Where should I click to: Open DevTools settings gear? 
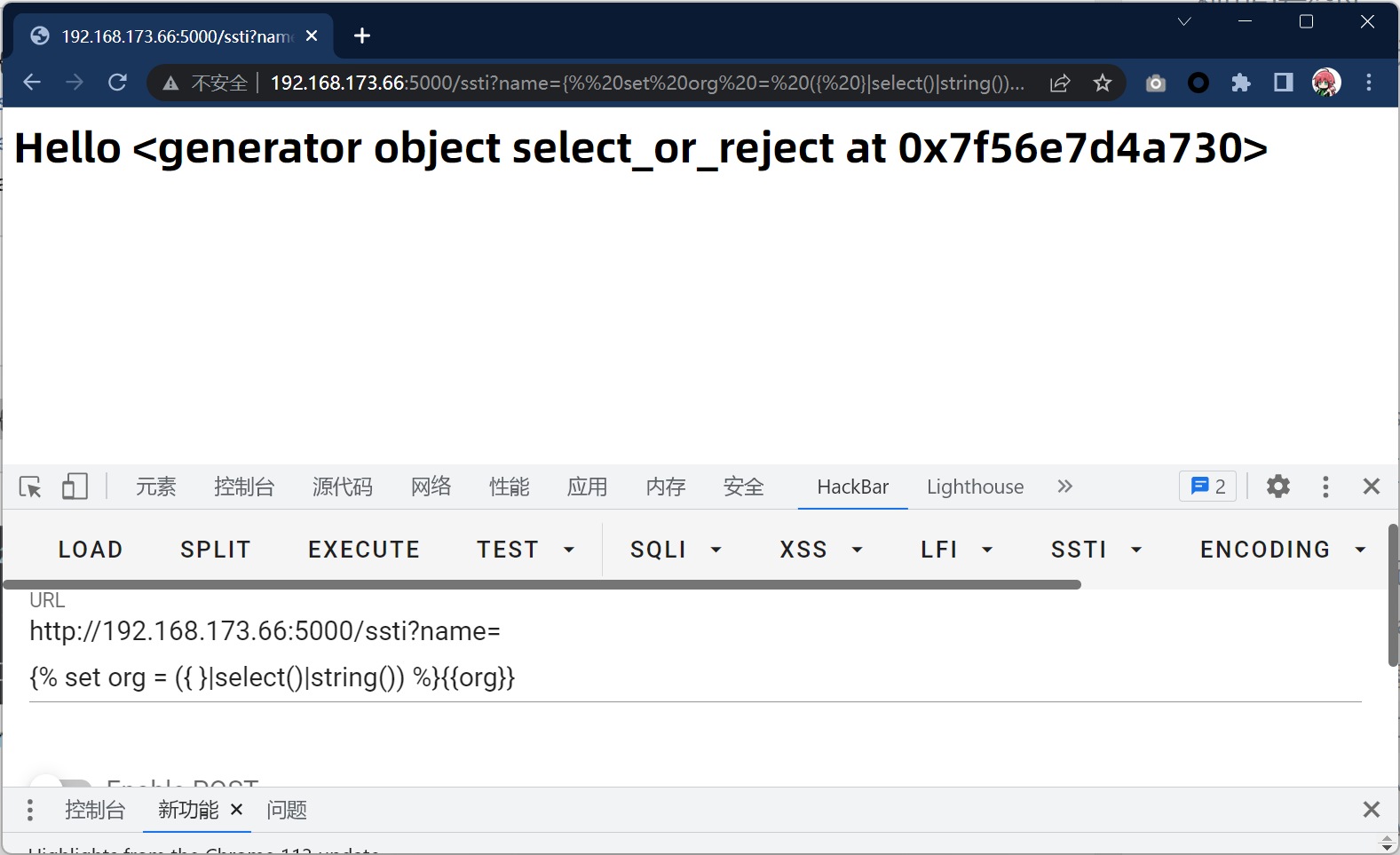pos(1277,487)
